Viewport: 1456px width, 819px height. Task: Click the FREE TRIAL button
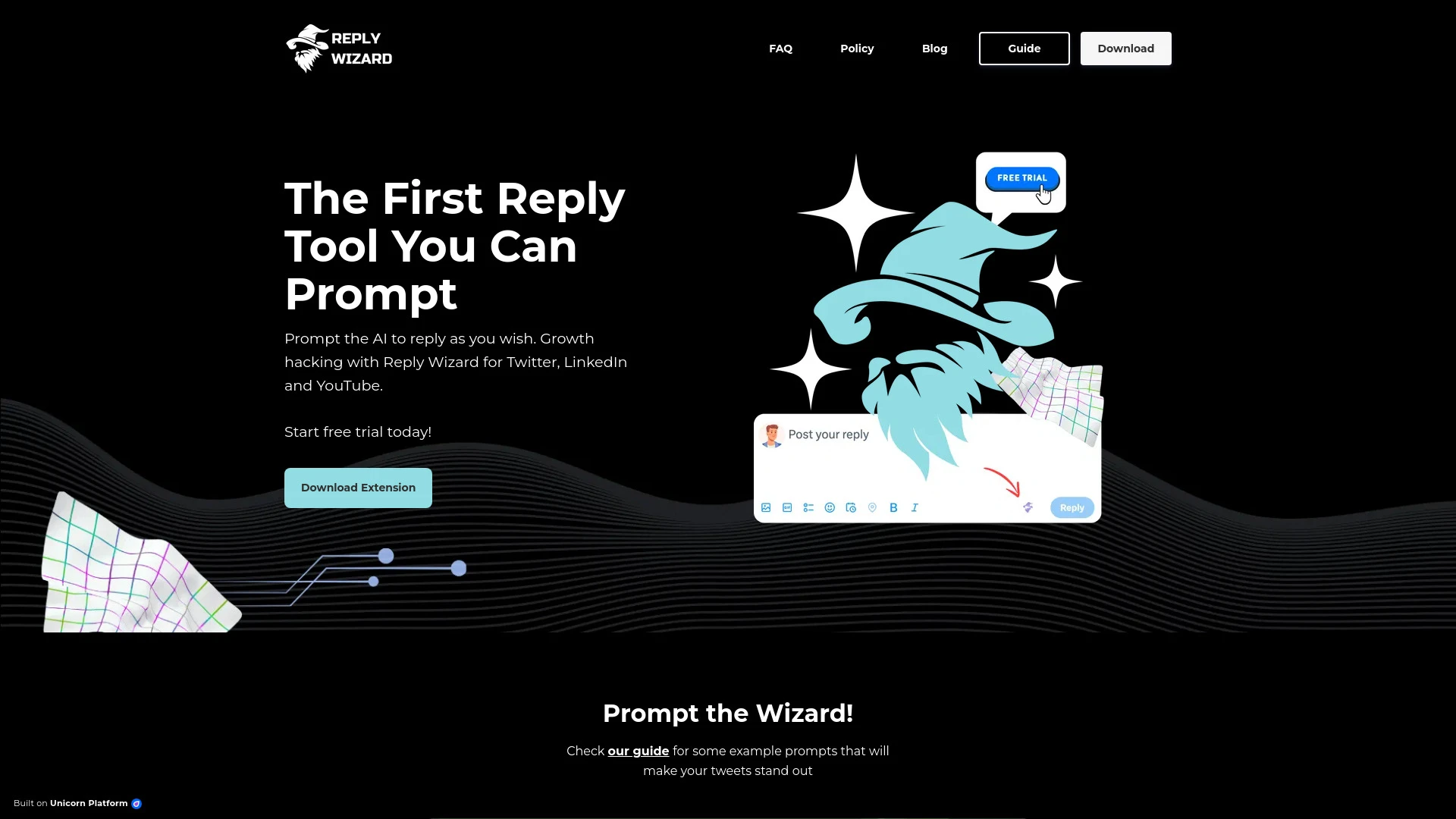(1021, 177)
